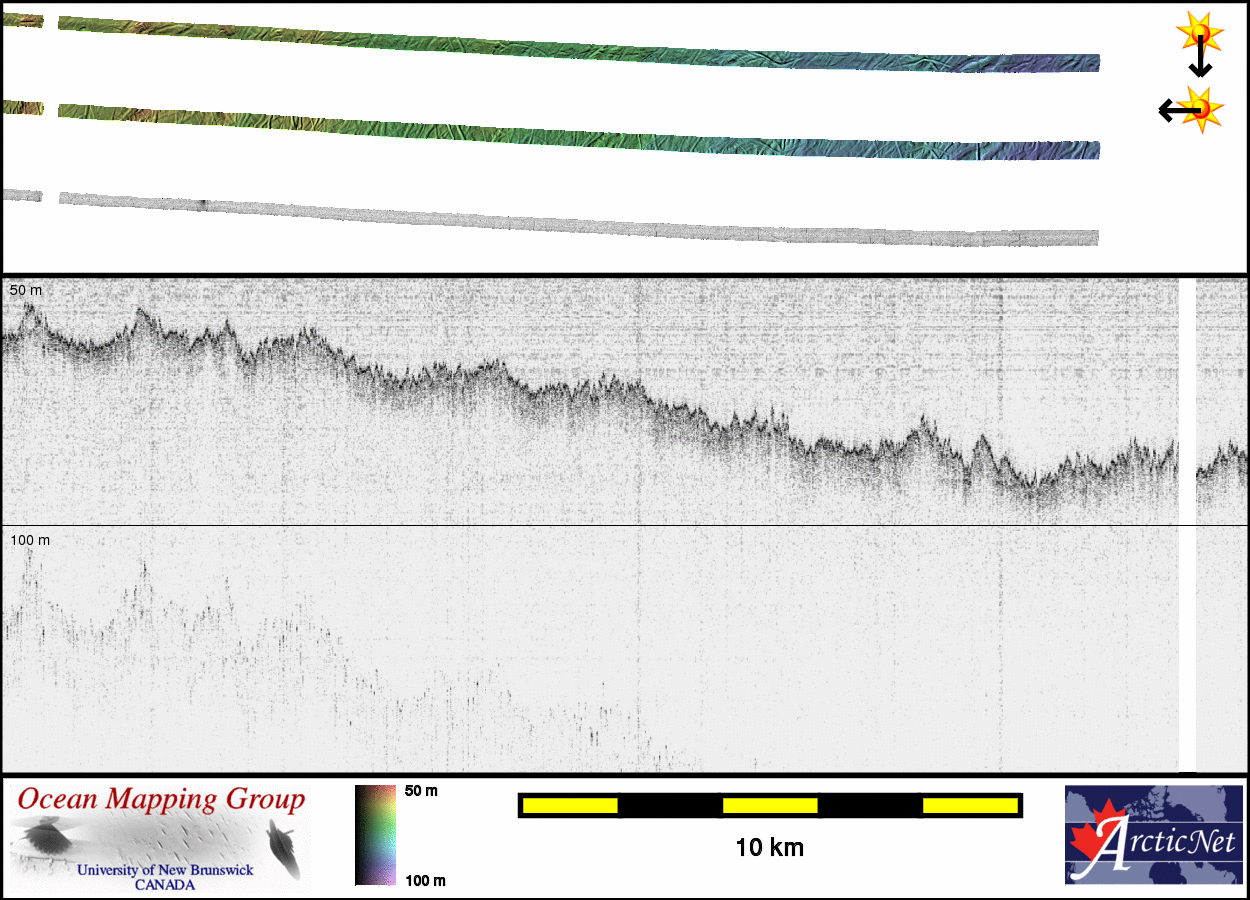Click the 100 m depth label in profile
Viewport: 1250px width, 900px height.
[x=30, y=540]
